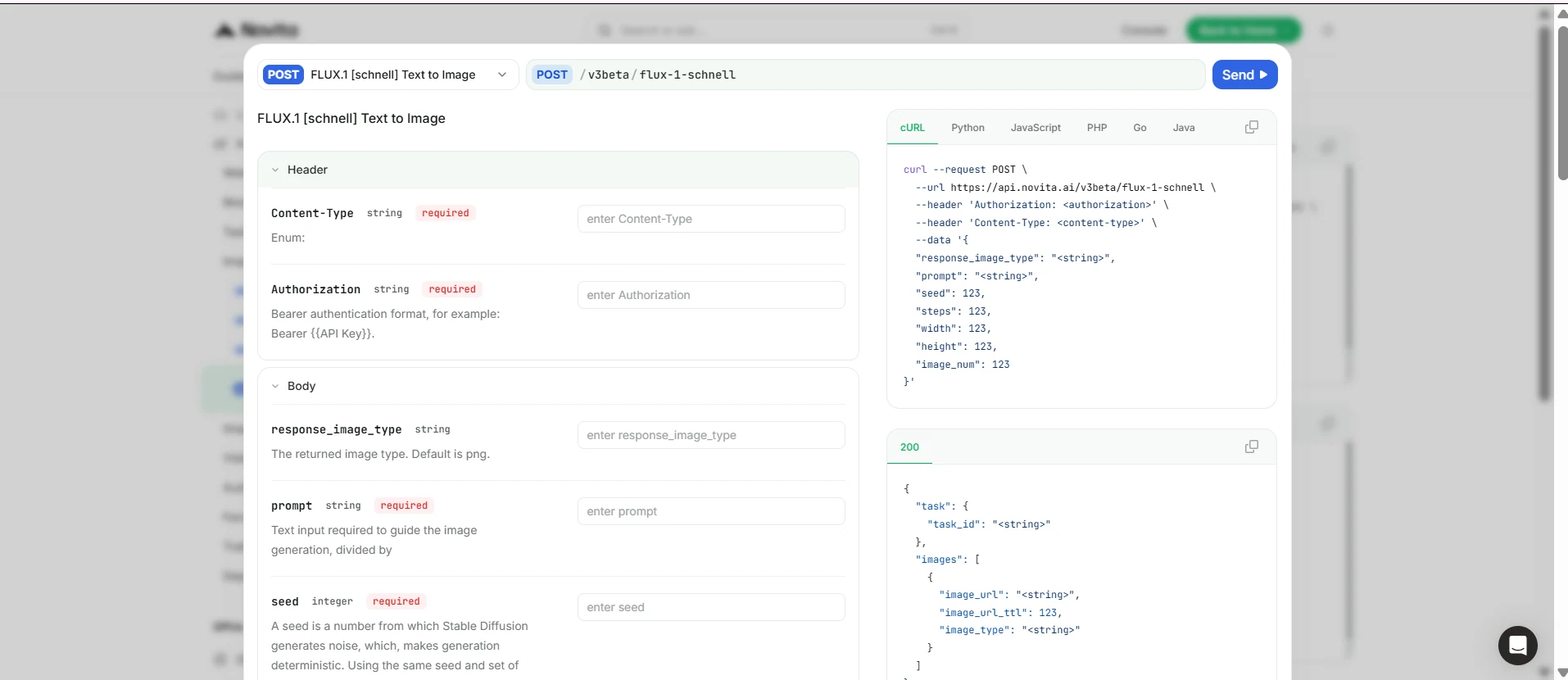Viewport: 1568px width, 680px height.
Task: Focus the Content-Type input field
Action: tap(711, 219)
